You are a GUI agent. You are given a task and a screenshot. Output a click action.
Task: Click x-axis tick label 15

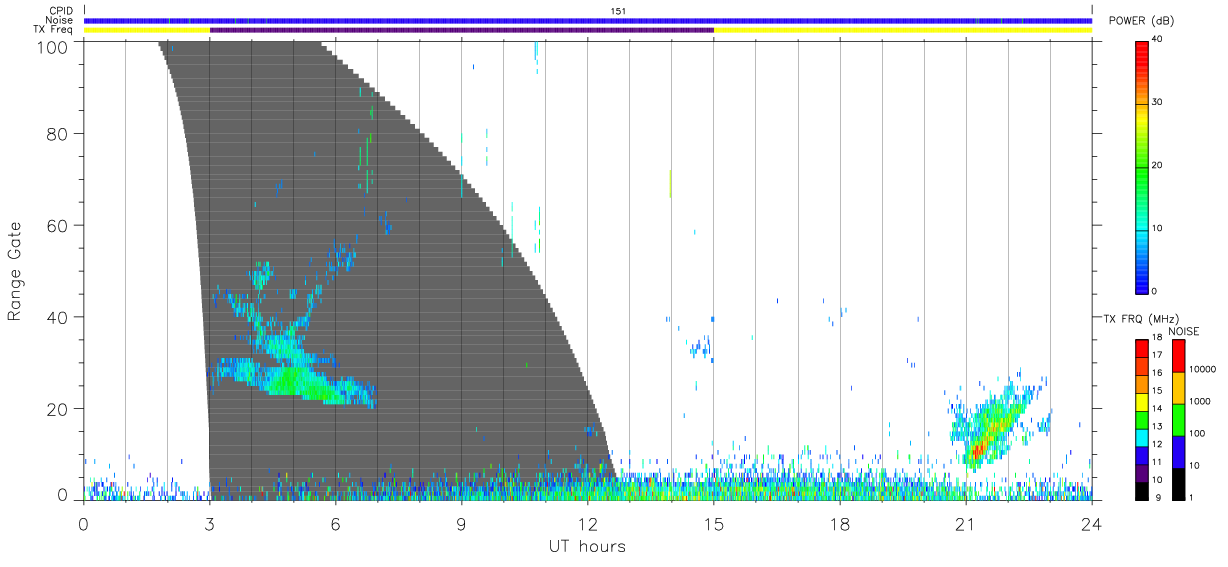tap(714, 522)
